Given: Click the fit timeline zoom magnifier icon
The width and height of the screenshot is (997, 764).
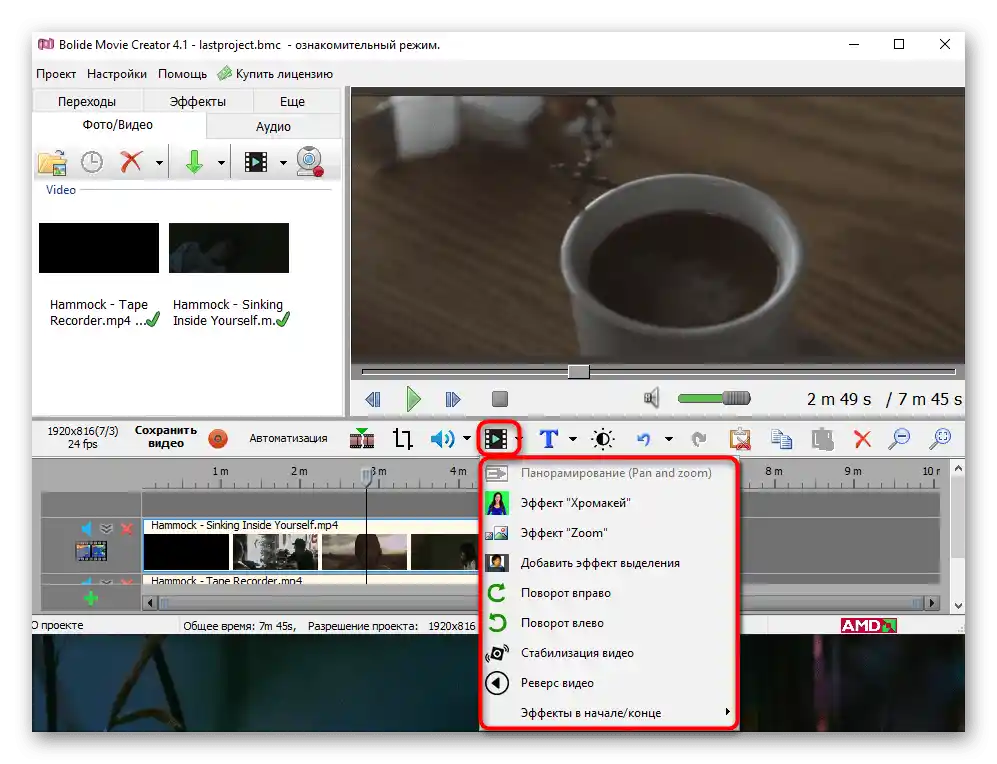Looking at the screenshot, I should [x=940, y=439].
